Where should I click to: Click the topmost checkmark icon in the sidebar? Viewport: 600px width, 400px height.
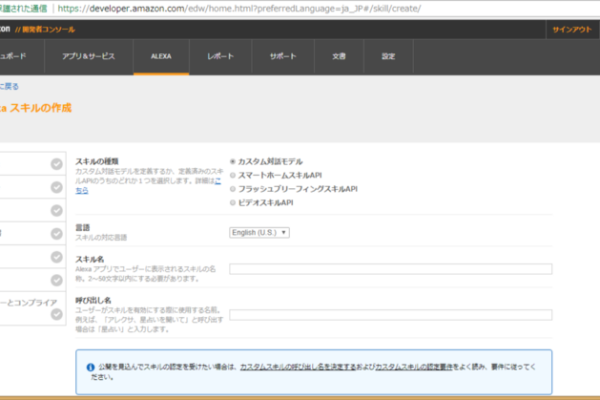tap(56, 164)
